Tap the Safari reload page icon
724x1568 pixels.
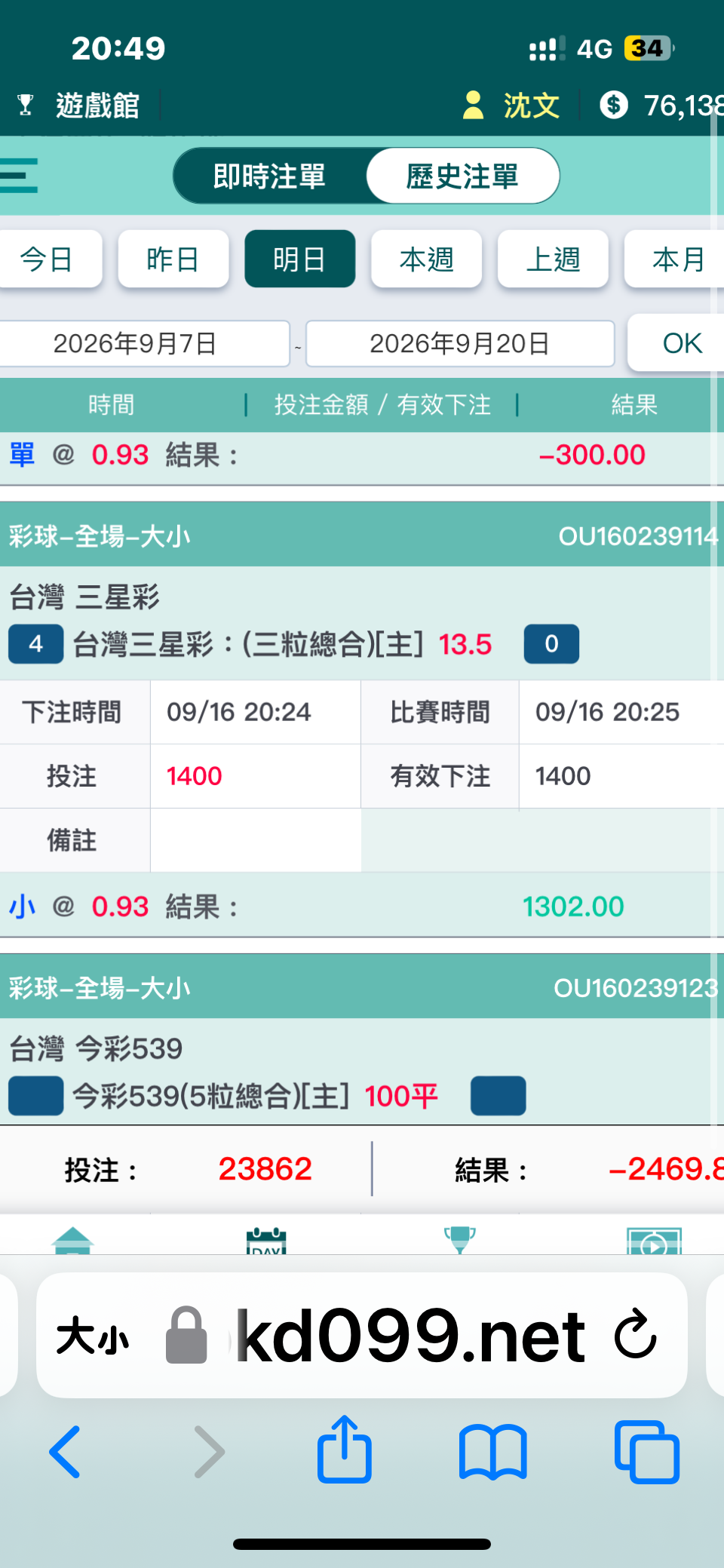pos(635,1335)
